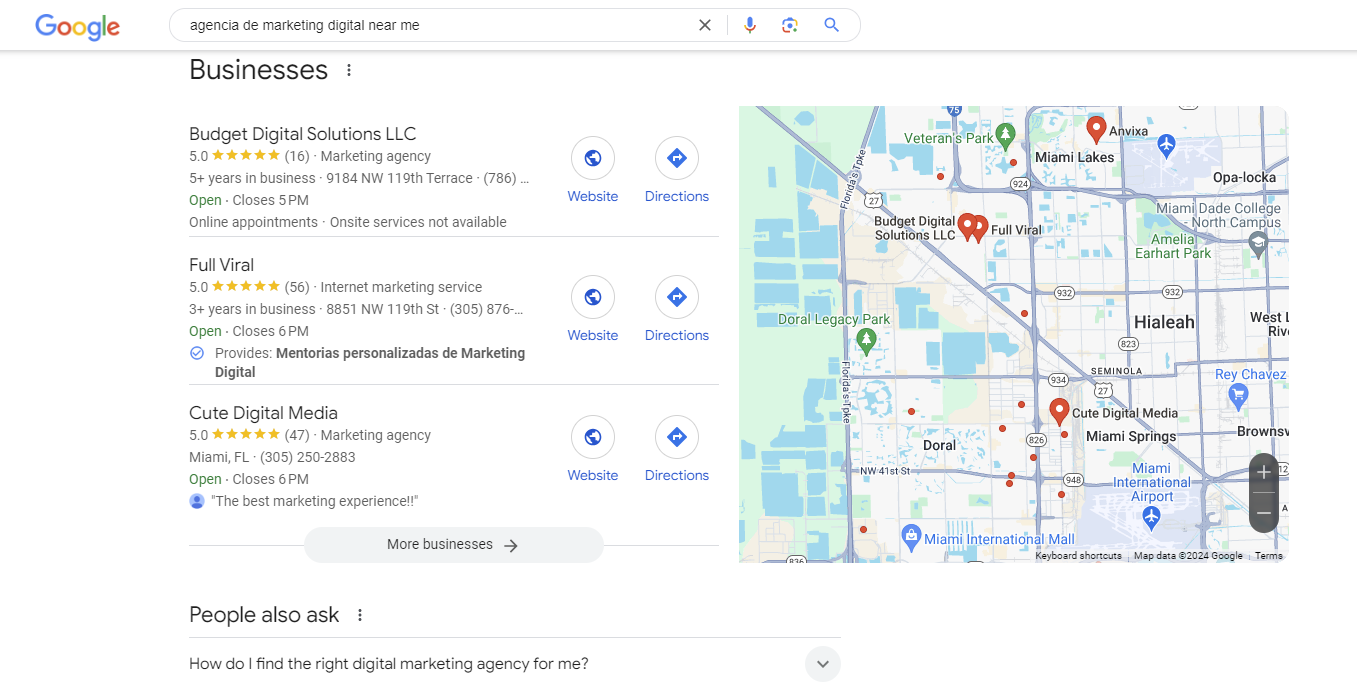The width and height of the screenshot is (1357, 689).
Task: Click the Cute Digital Media map pin
Action: pyautogui.click(x=1059, y=412)
